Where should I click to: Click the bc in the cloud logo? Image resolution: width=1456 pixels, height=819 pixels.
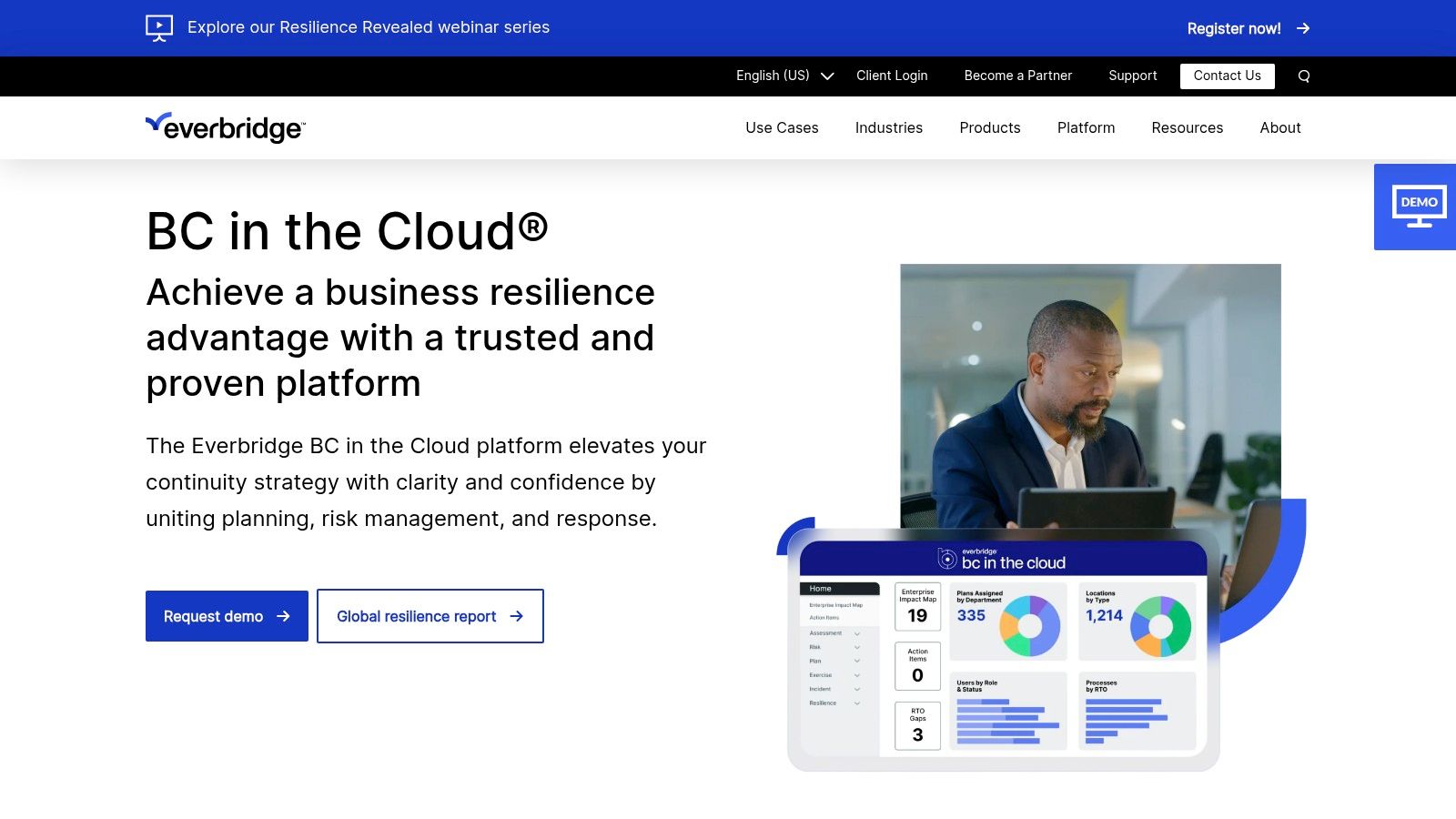(1001, 559)
